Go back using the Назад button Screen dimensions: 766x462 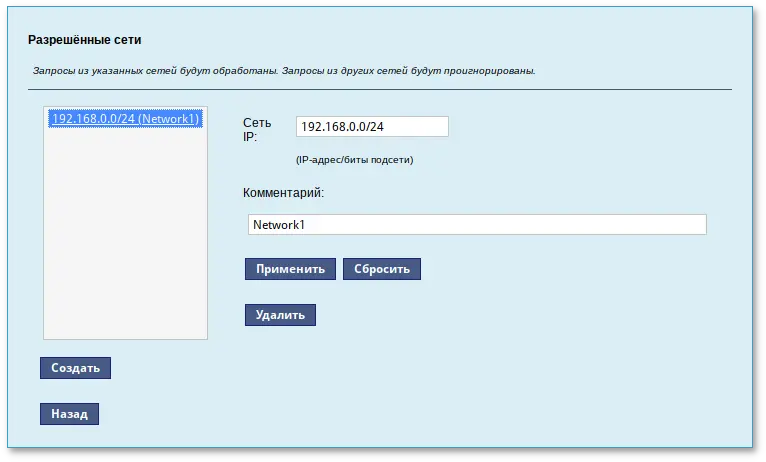click(69, 414)
